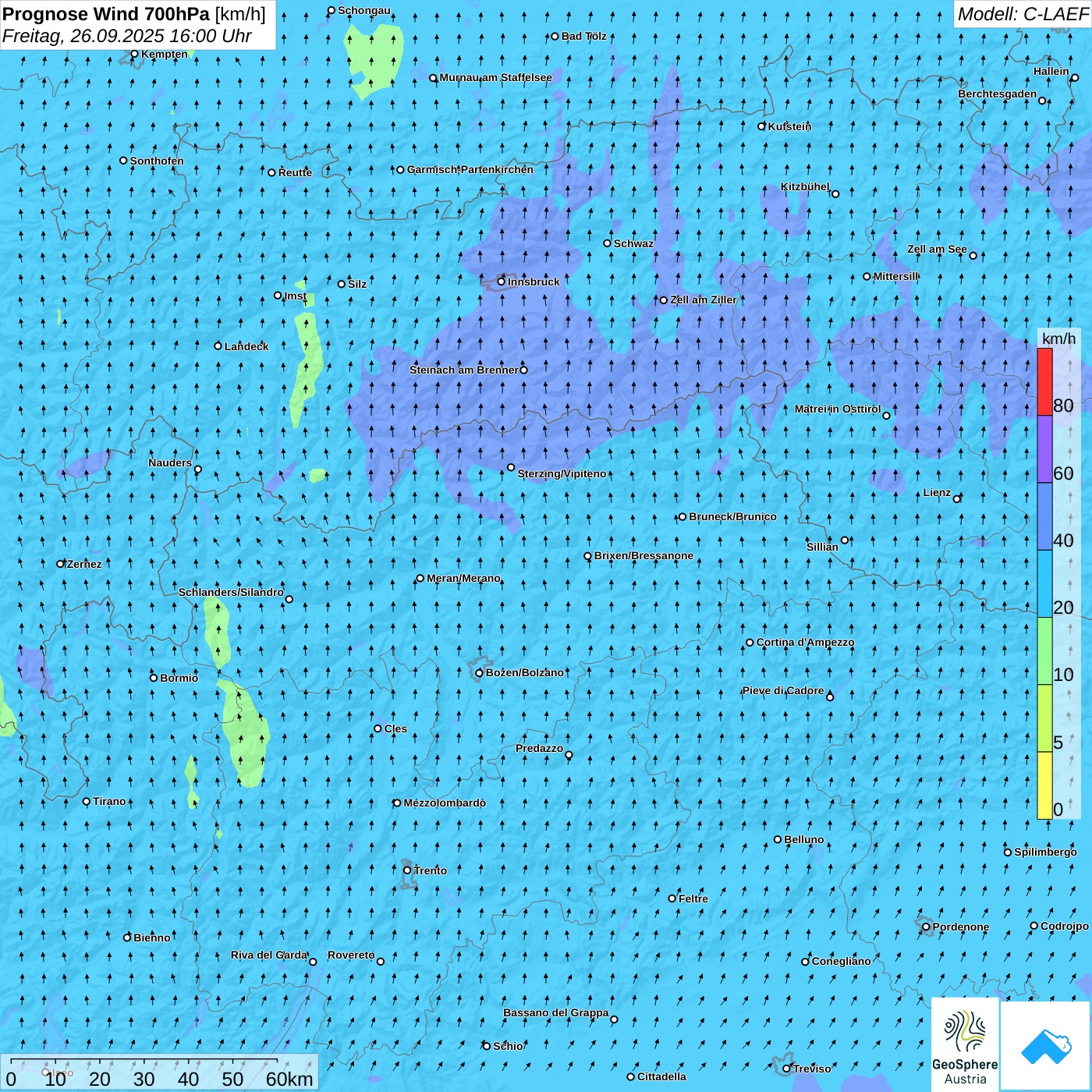Screen dimensions: 1092x1092
Task: Click the Landeck city marker
Action: coord(218,346)
